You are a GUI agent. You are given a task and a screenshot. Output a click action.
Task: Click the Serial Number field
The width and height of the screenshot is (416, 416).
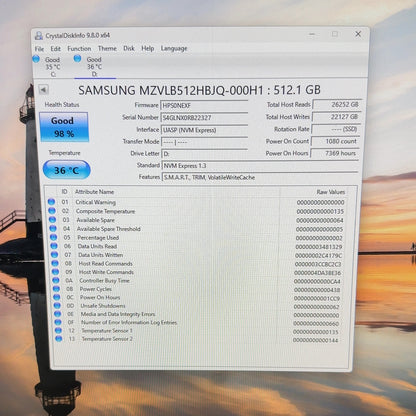tap(204, 118)
